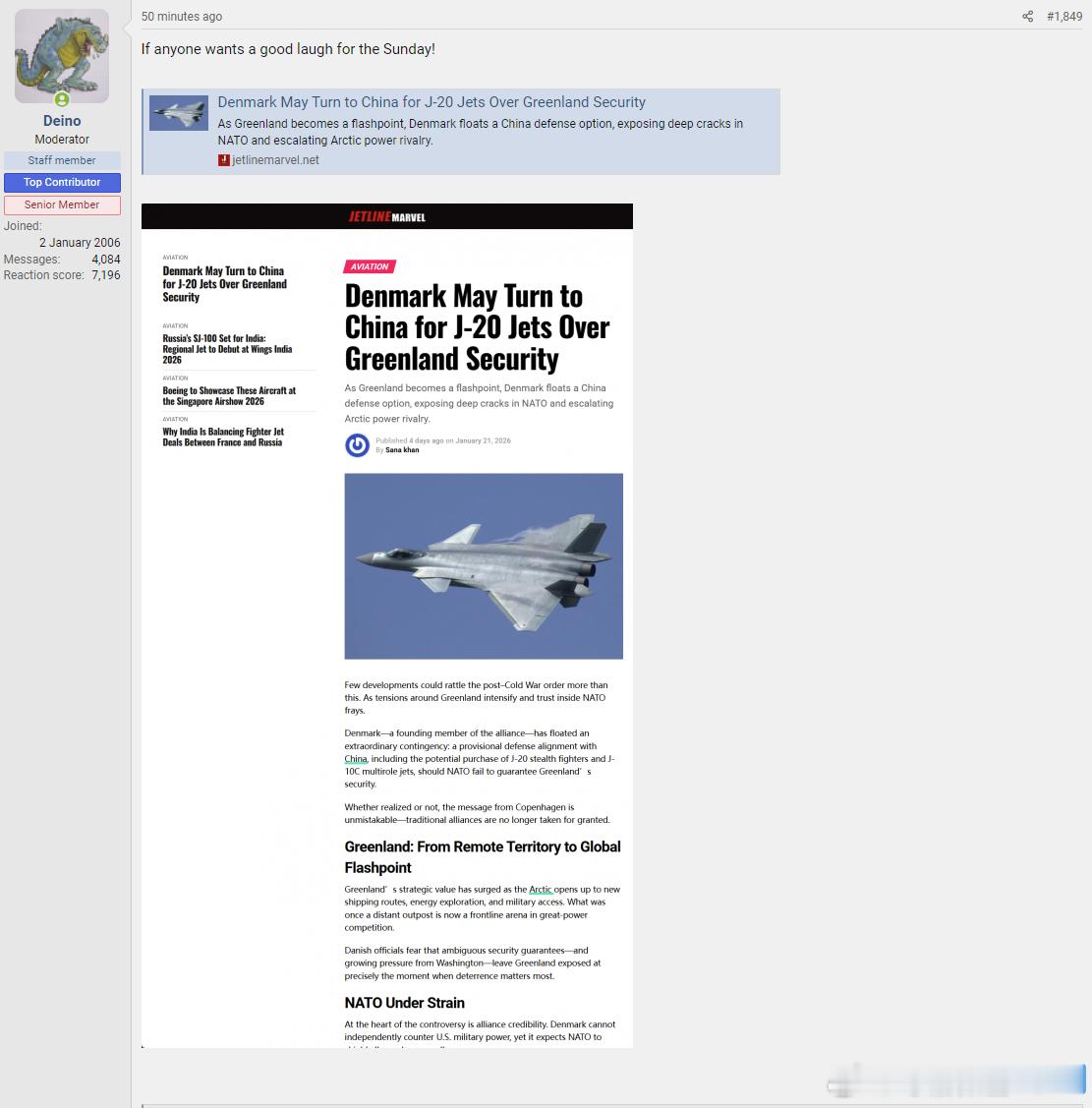This screenshot has height=1108, width=1092.
Task: Click the red AVIATION category tag
Action: pos(370,266)
